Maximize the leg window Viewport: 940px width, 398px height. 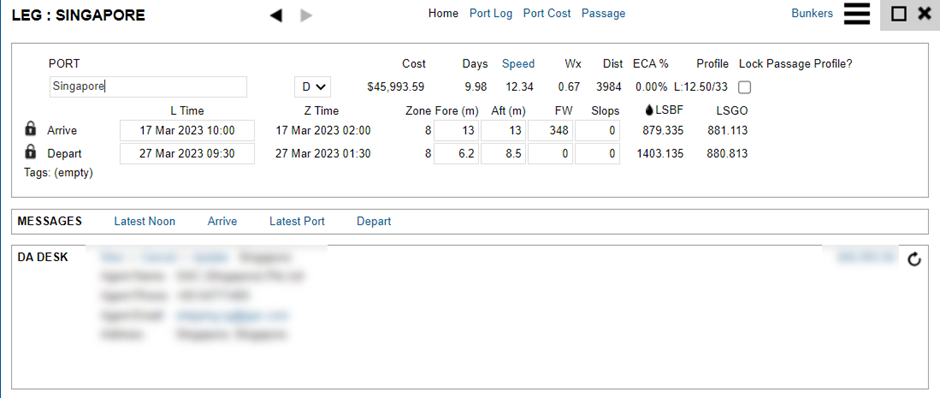(899, 14)
